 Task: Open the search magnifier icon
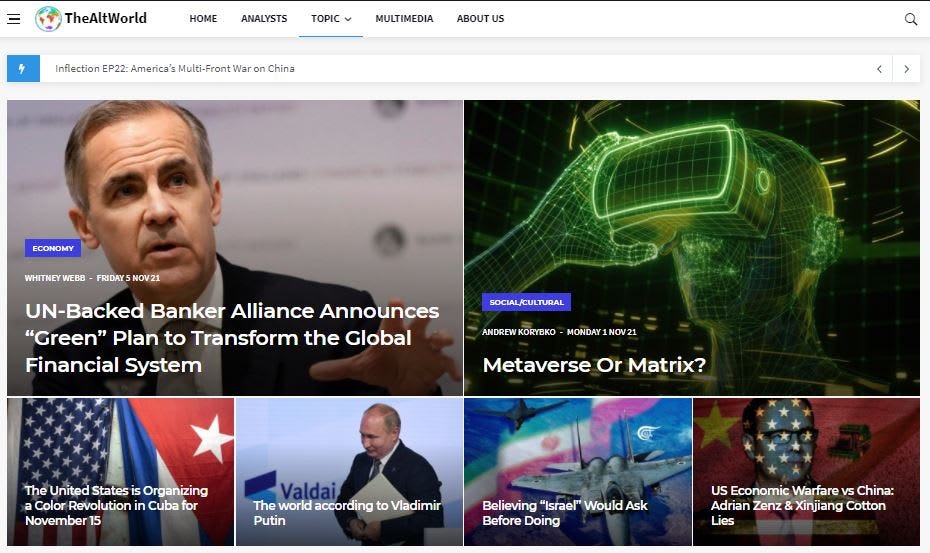coord(910,19)
